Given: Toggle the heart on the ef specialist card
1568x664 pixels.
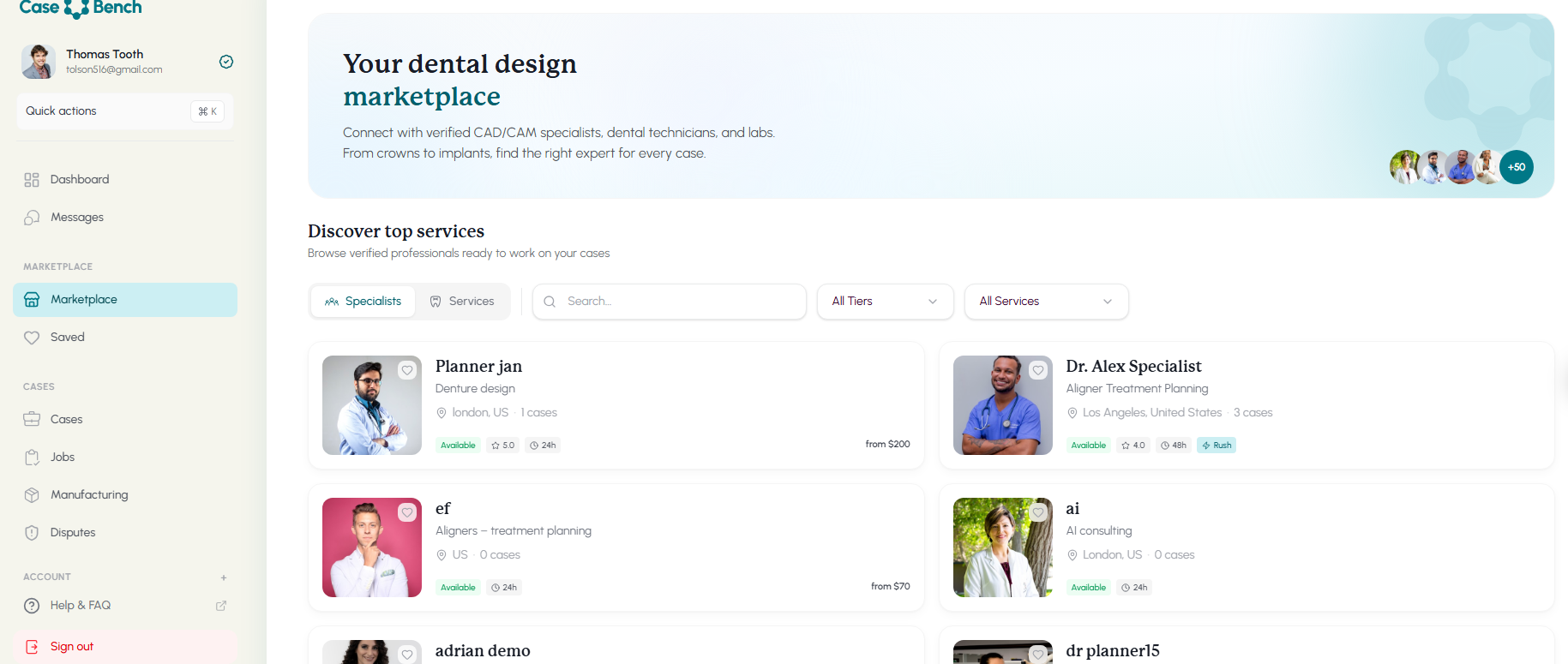Looking at the screenshot, I should 407,512.
